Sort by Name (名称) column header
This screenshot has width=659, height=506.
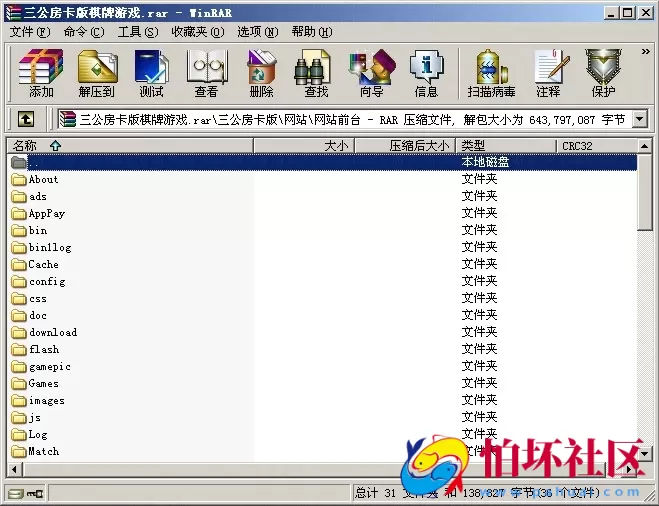130,146
